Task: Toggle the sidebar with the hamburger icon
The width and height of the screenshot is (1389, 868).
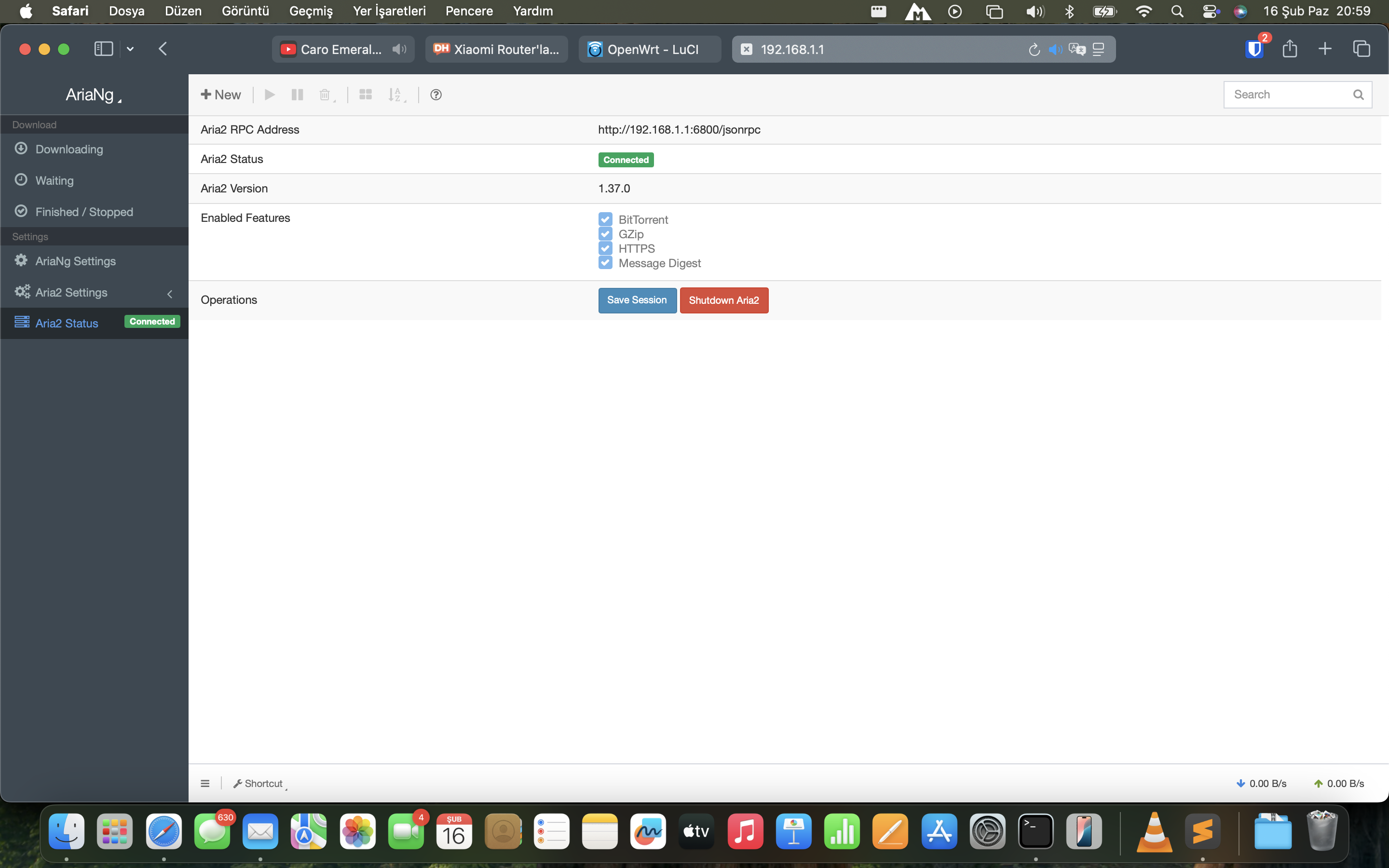Action: pos(205,784)
